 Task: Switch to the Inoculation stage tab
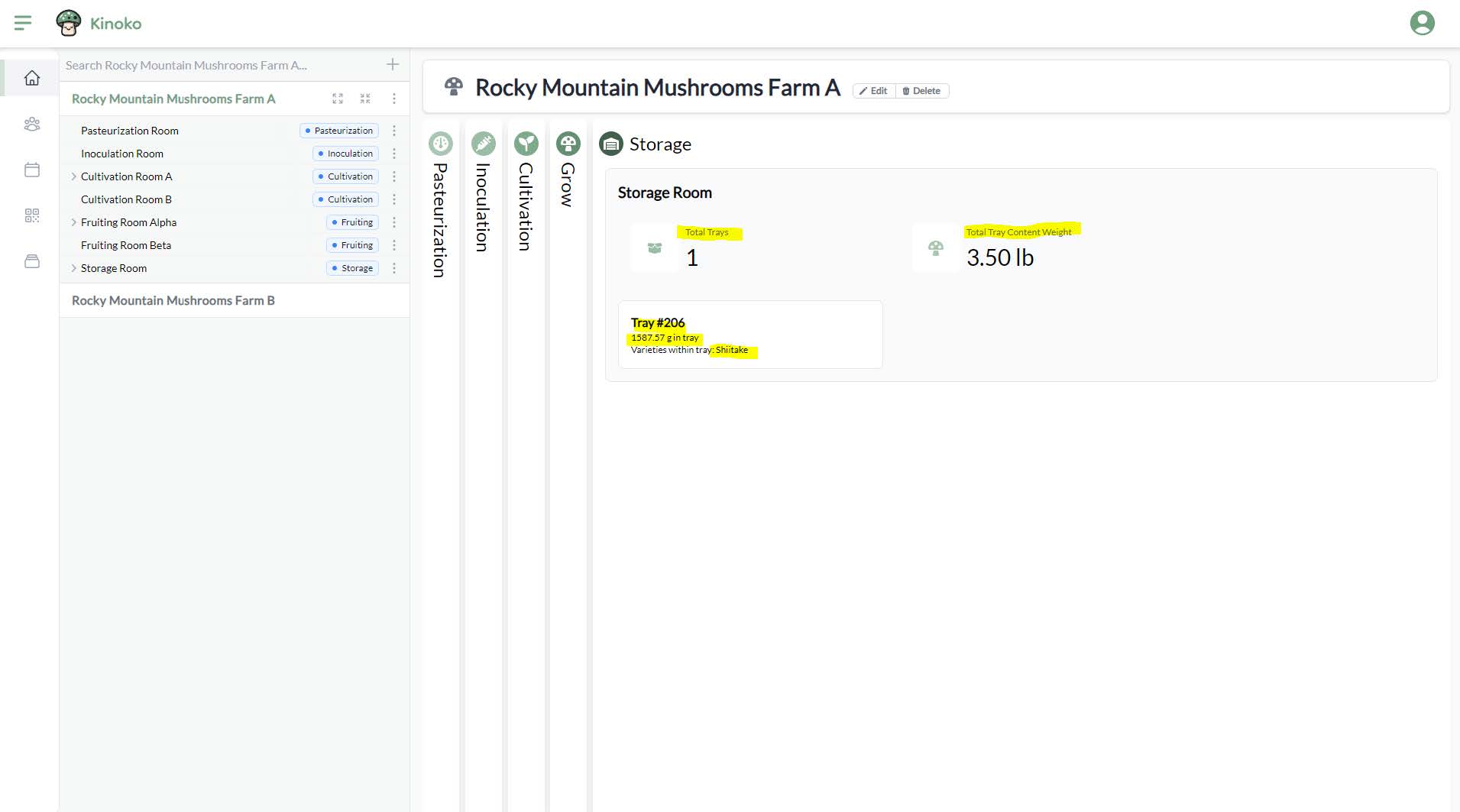(483, 199)
